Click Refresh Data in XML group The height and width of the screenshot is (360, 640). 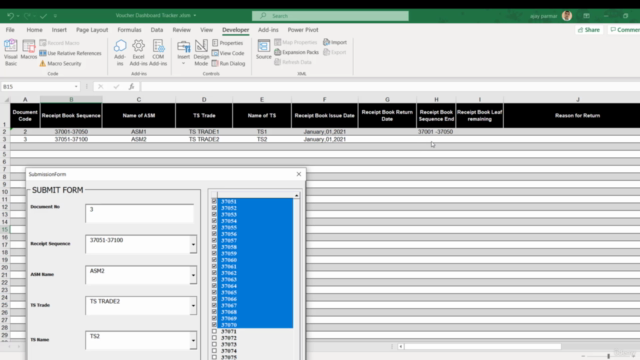tap(293, 62)
